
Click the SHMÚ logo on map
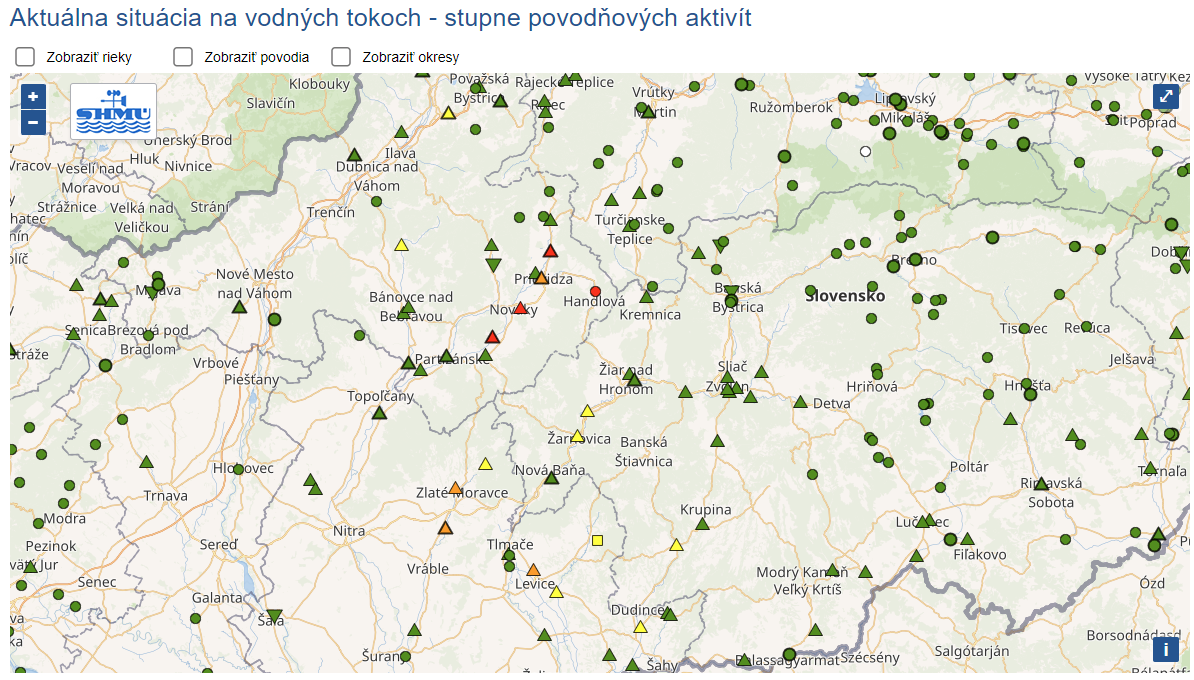113,111
